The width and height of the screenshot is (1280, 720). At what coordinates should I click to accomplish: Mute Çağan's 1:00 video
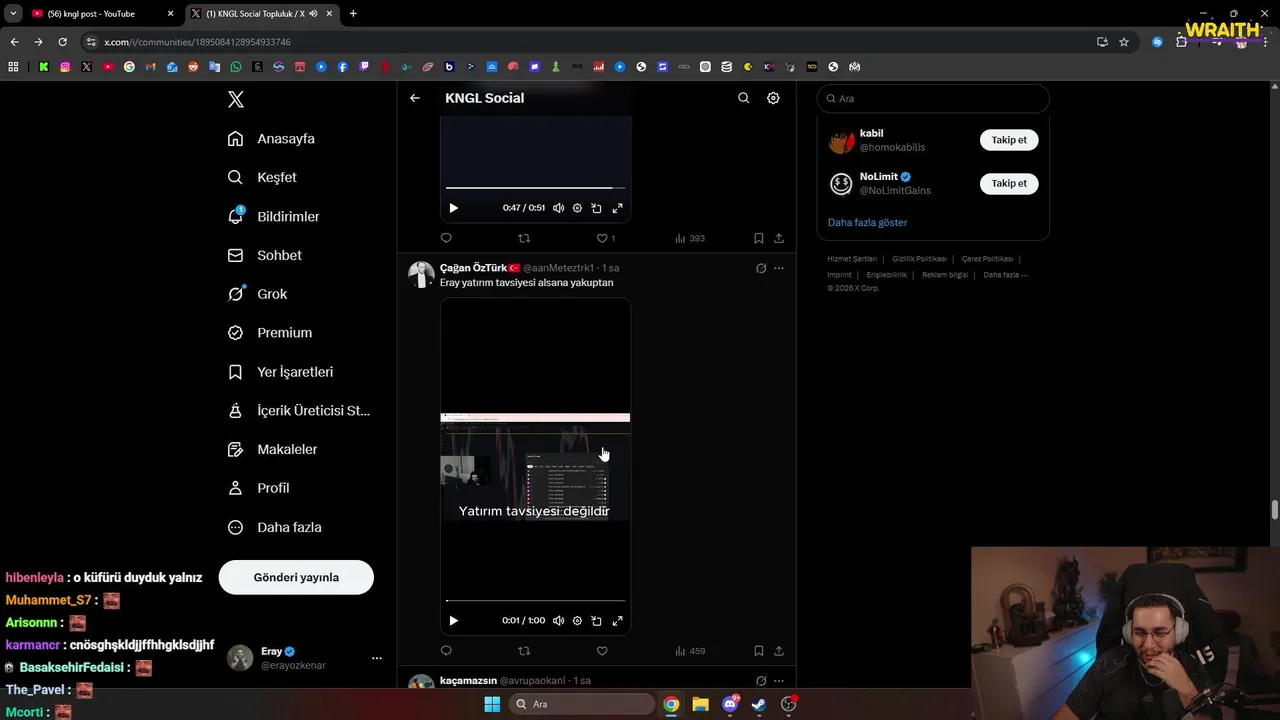558,621
